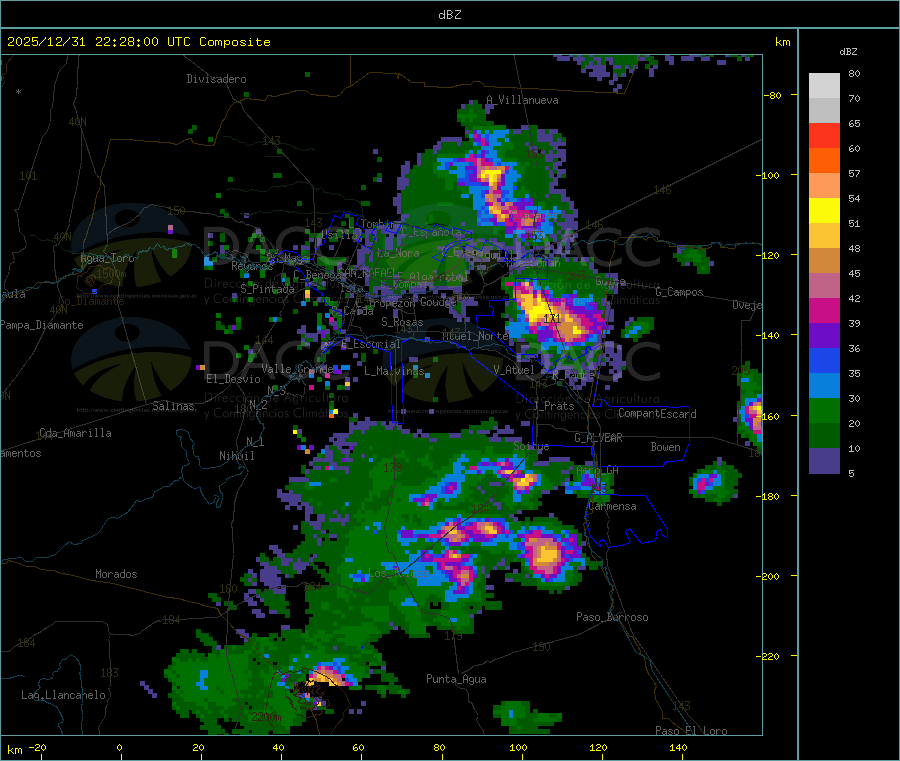This screenshot has height=761, width=900.
Task: Click the Salinas location label
Action: pos(173,406)
